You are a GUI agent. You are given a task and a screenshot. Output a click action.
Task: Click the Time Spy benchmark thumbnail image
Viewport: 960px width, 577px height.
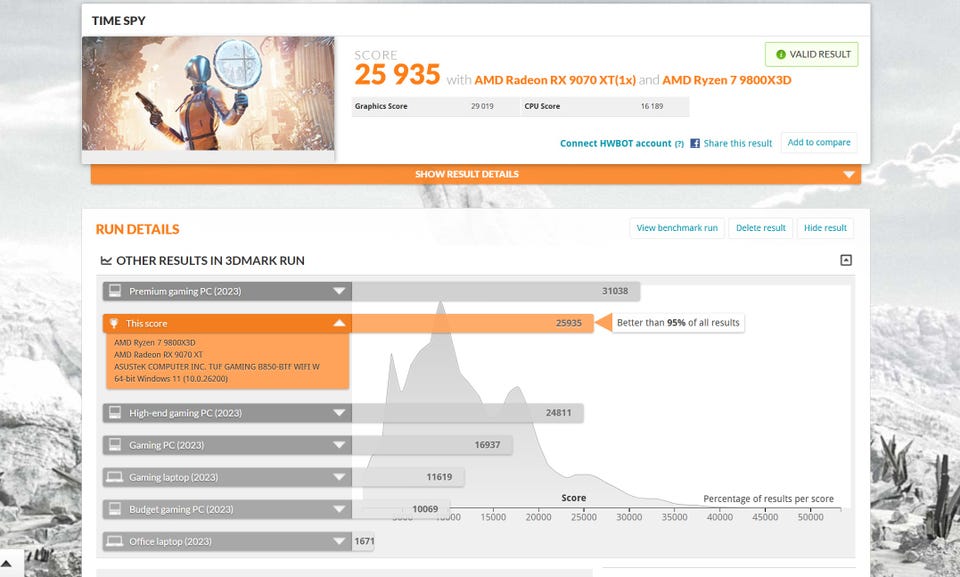click(x=208, y=93)
